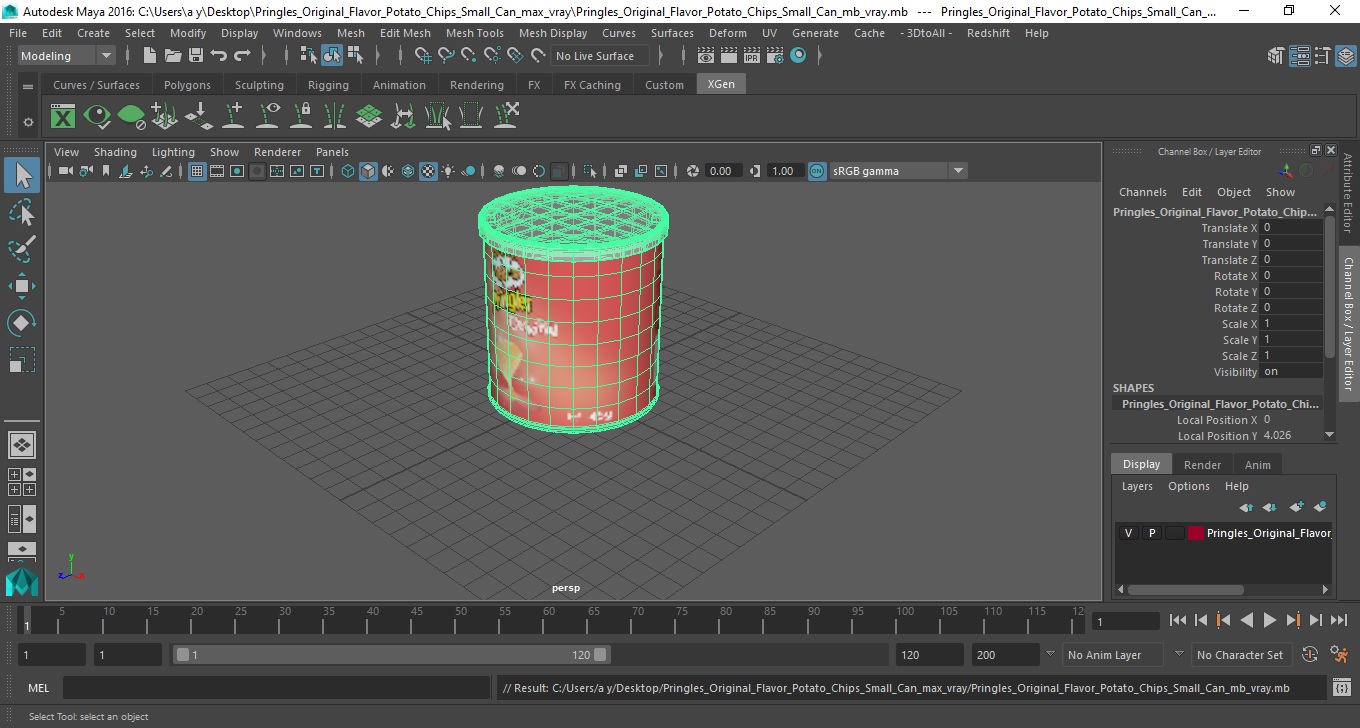The height and width of the screenshot is (728, 1360).
Task: Toggle use all lights bulb icon
Action: click(x=448, y=171)
